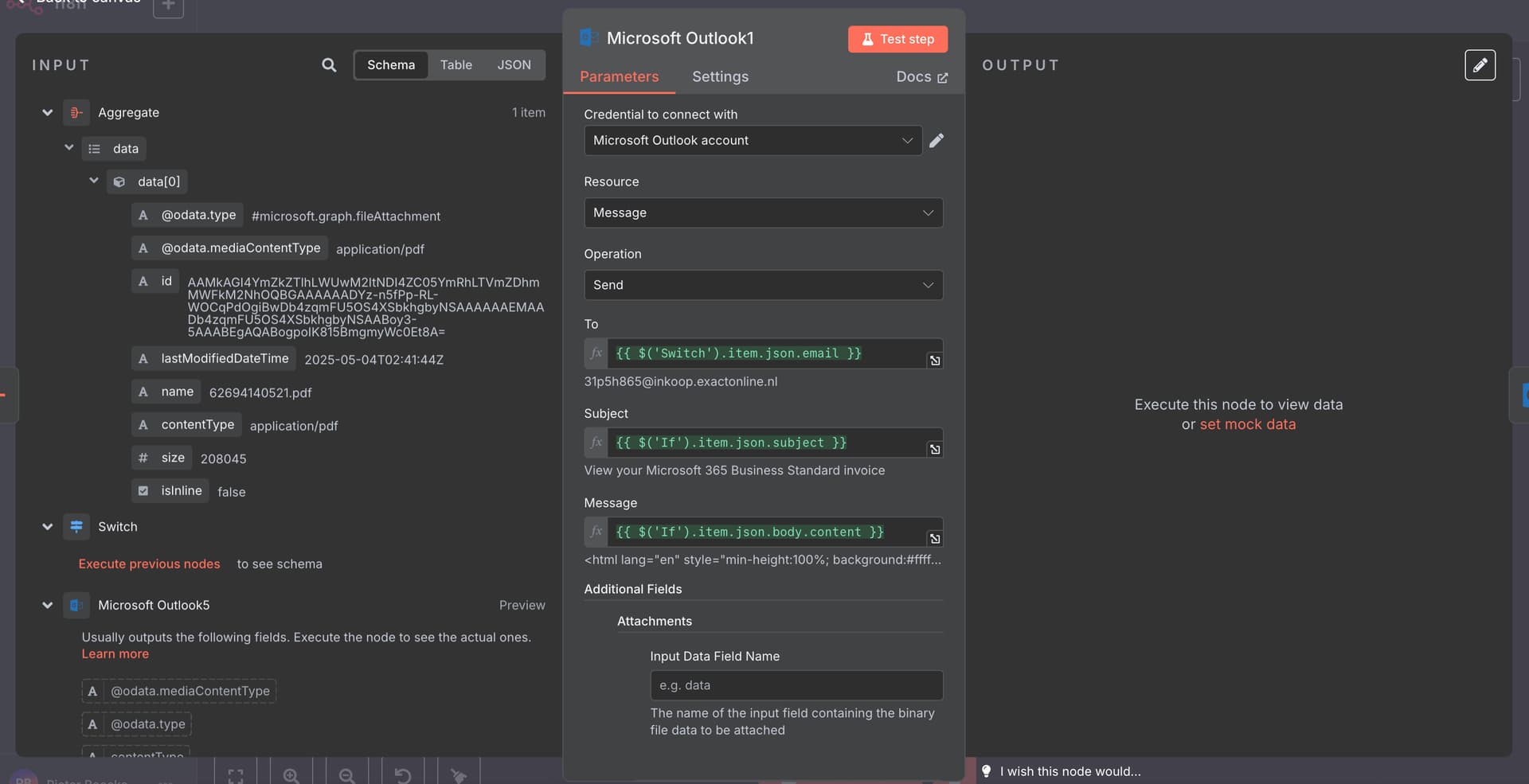Open the Operation dropdown set to Send

point(763,285)
